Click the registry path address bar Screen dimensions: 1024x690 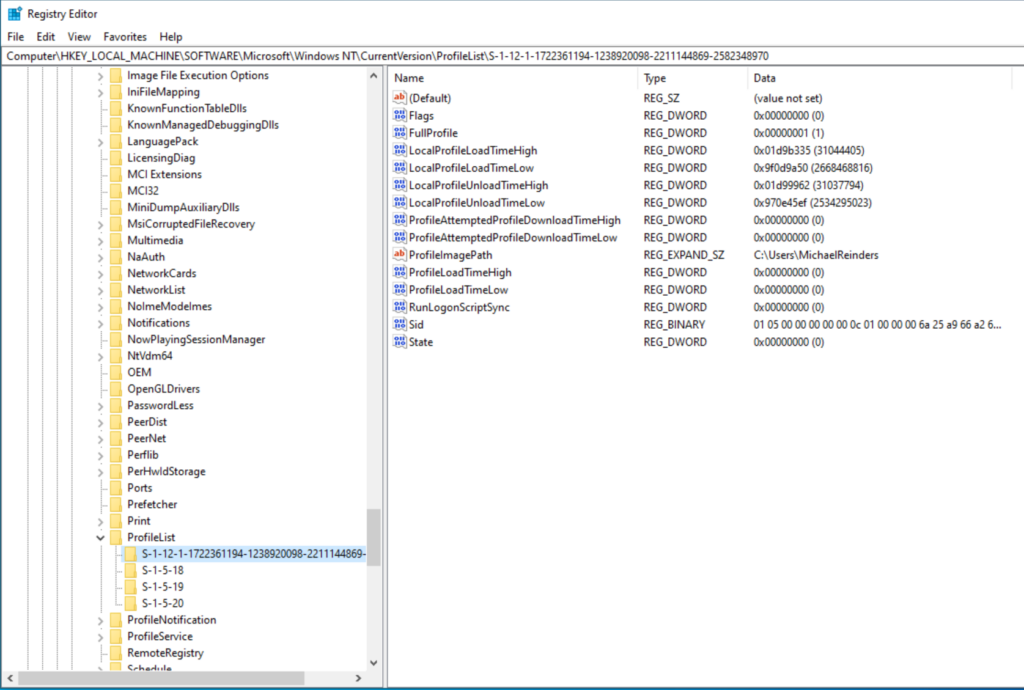point(512,56)
